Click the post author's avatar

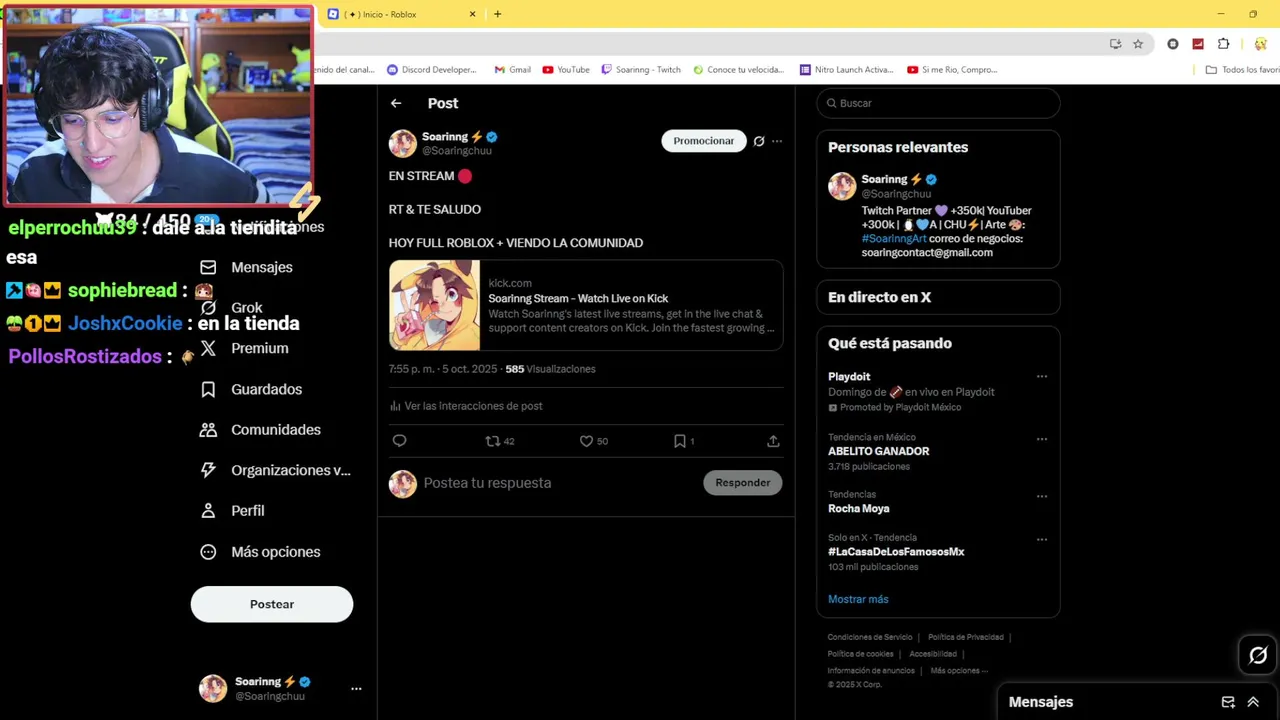pyautogui.click(x=403, y=144)
